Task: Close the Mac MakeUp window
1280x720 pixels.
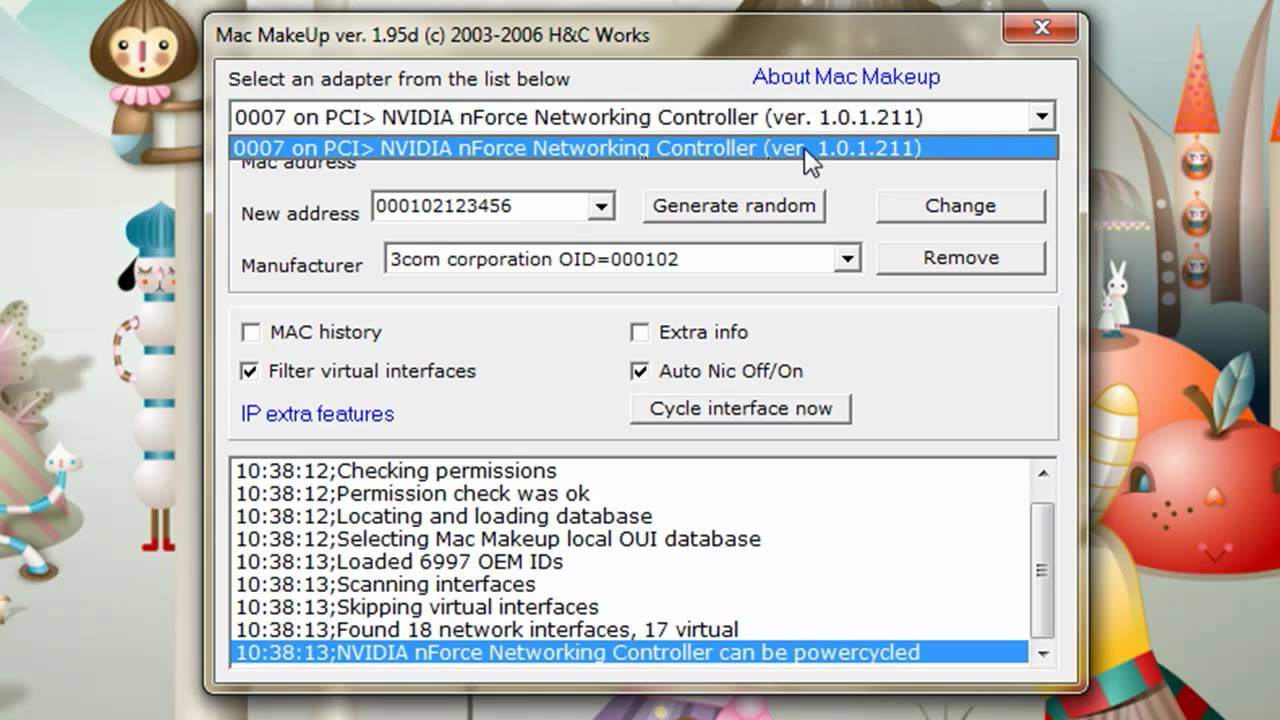Action: tap(1041, 28)
